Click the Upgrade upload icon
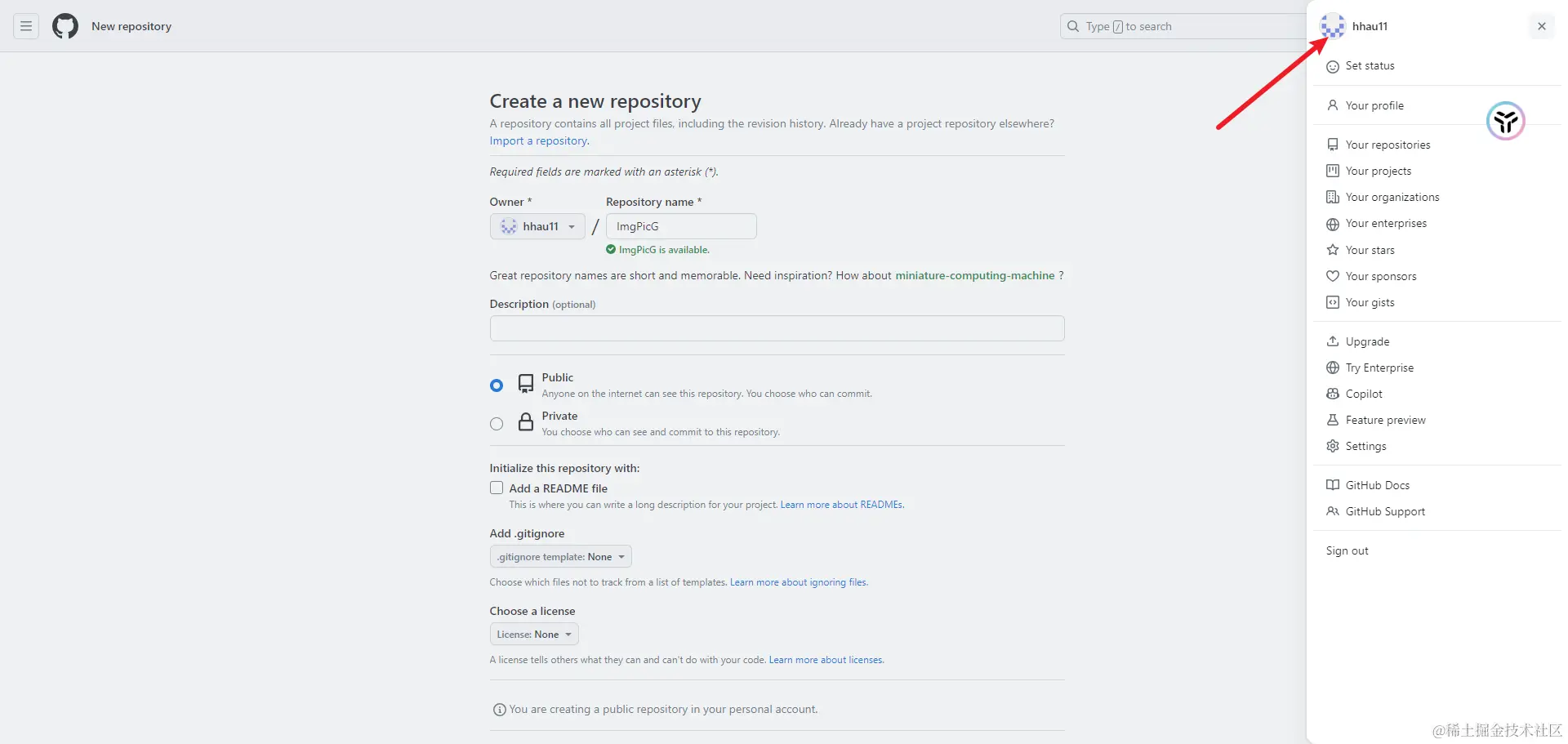Screen dimensions: 1568x744 [1333, 341]
